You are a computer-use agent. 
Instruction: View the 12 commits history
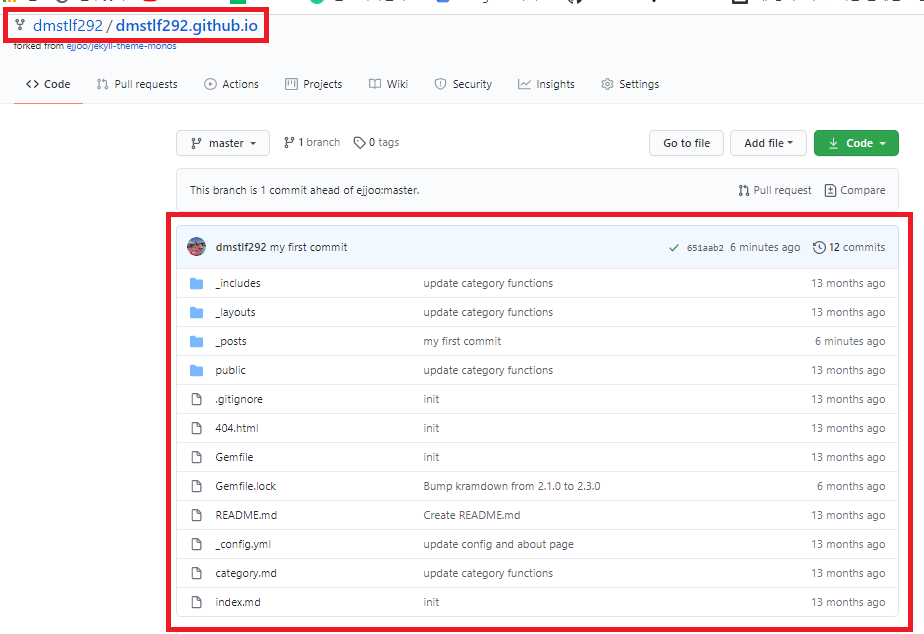(x=849, y=247)
